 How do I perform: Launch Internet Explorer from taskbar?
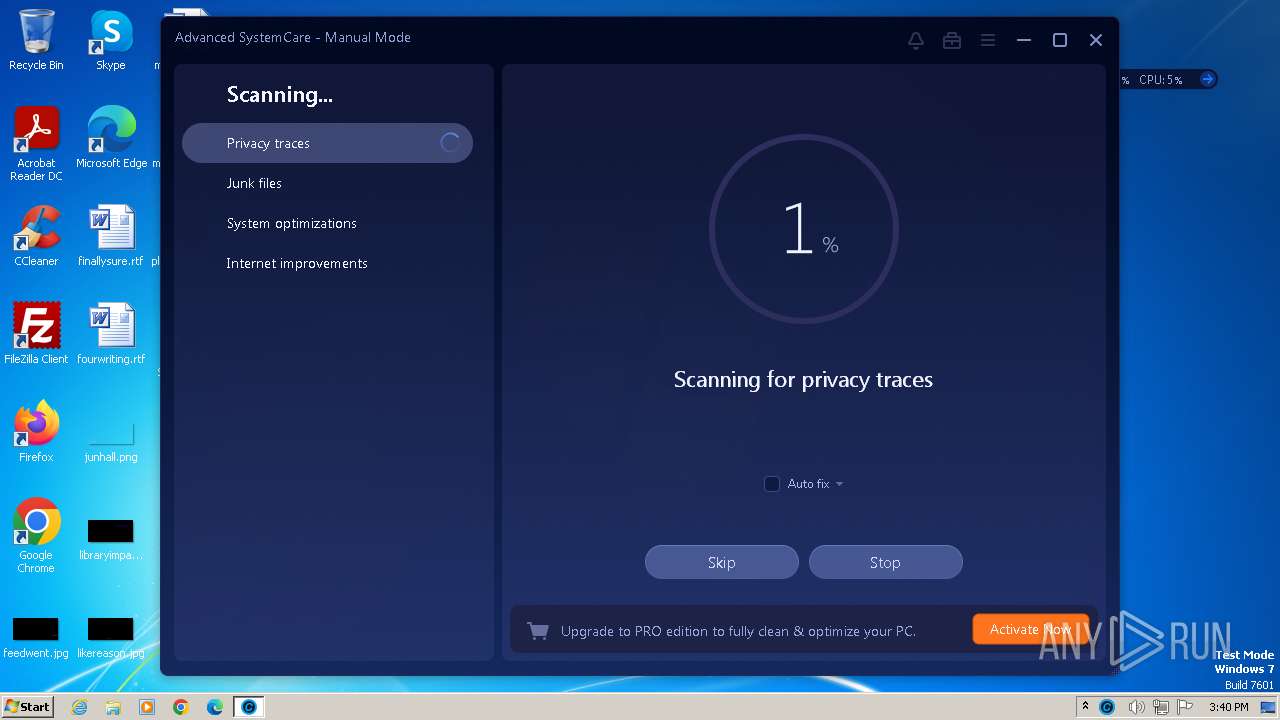click(79, 707)
